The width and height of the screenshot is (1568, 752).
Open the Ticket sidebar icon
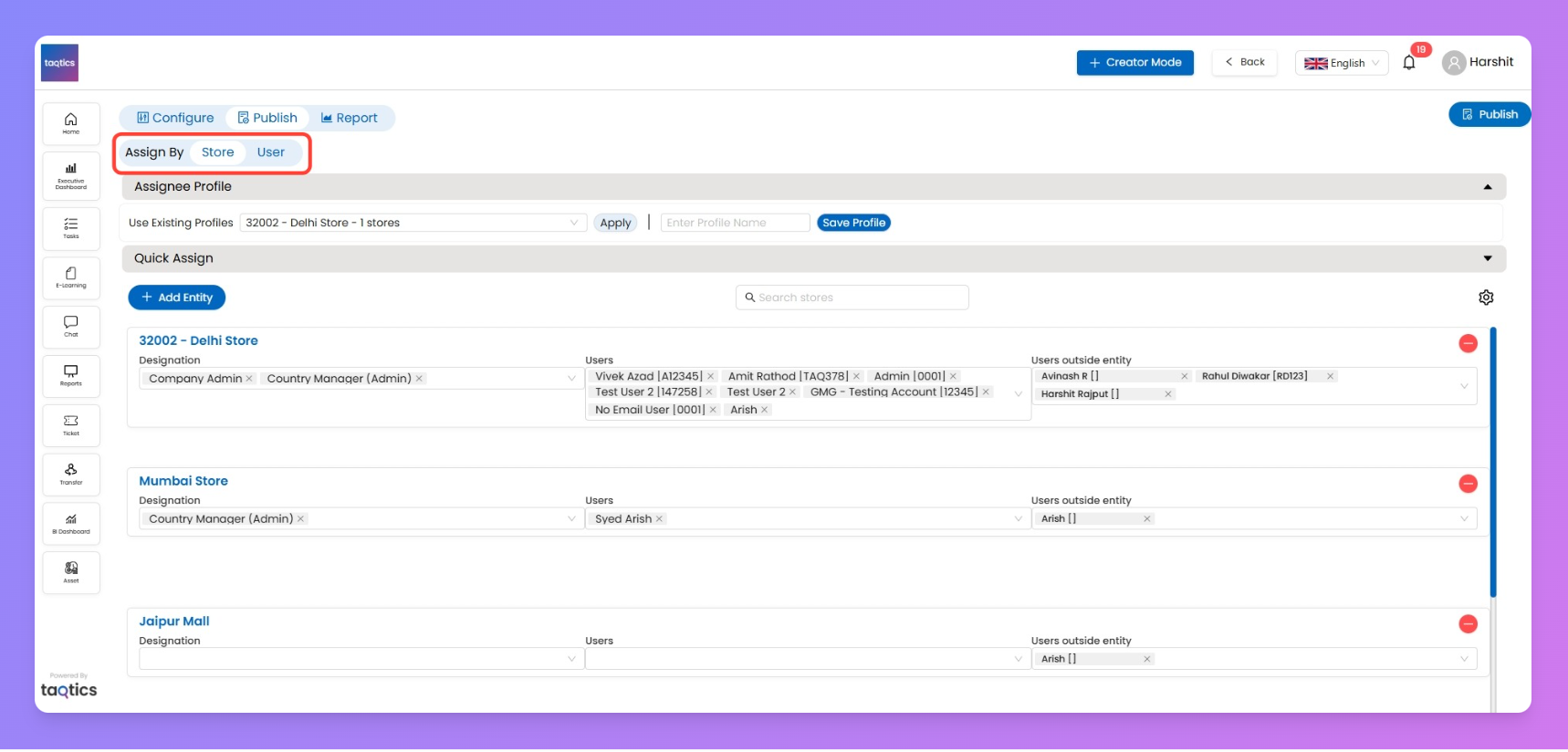70,424
